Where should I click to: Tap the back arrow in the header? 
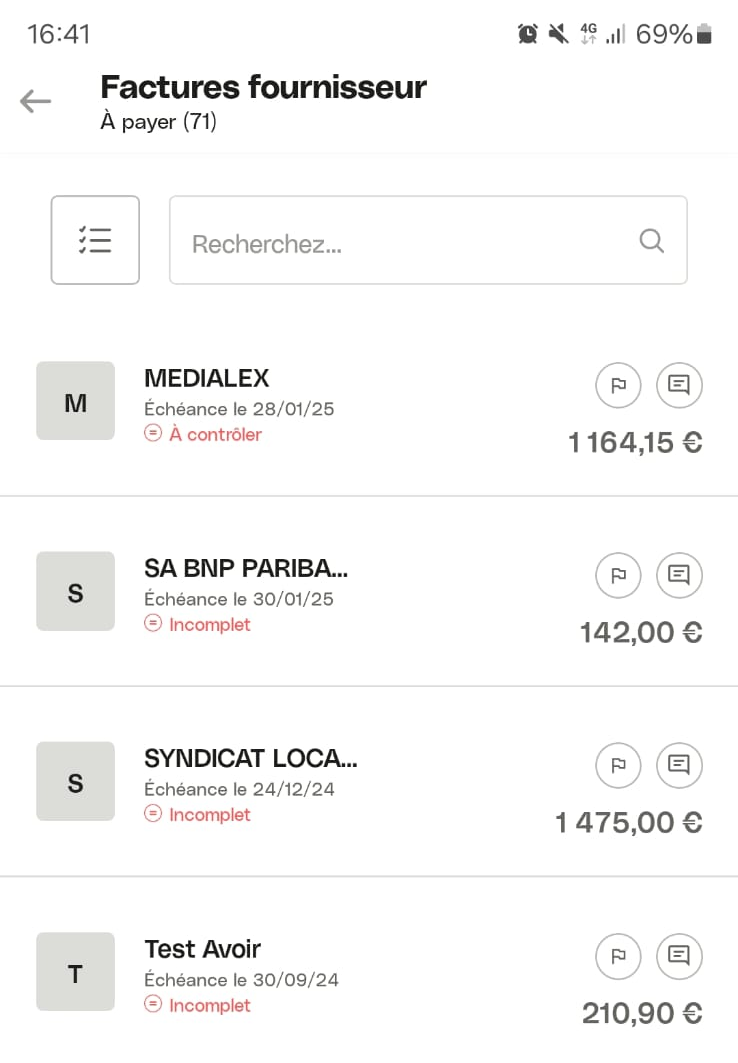35,101
